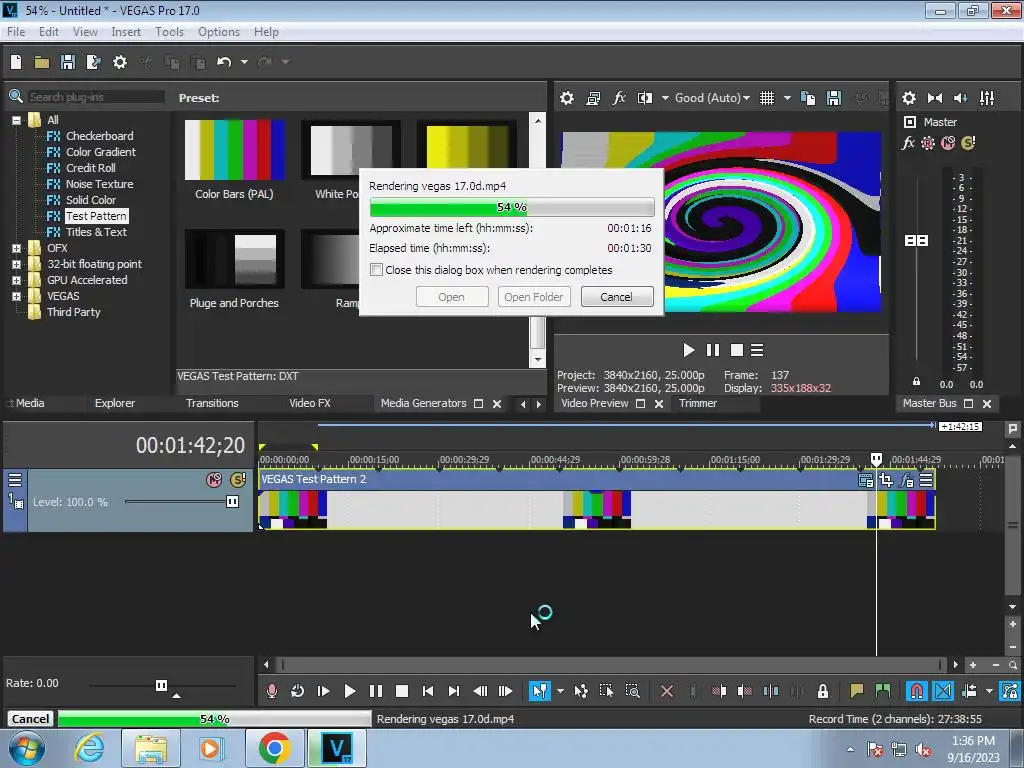Expand the GPU Accelerated folder
The width and height of the screenshot is (1024, 768).
tap(16, 280)
